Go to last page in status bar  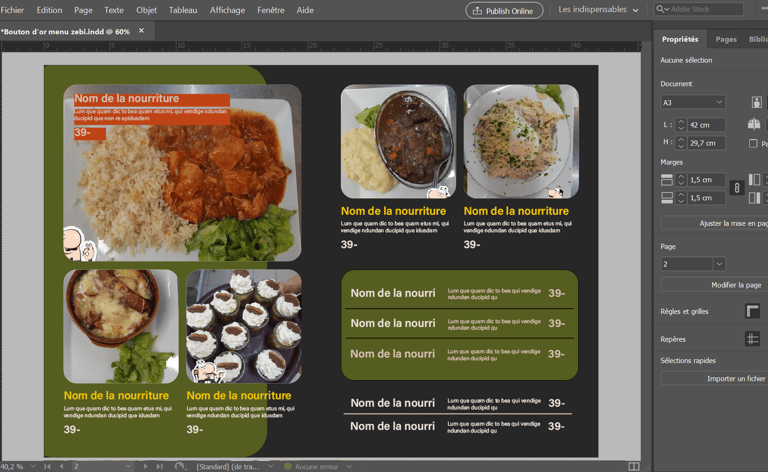[x=160, y=466]
